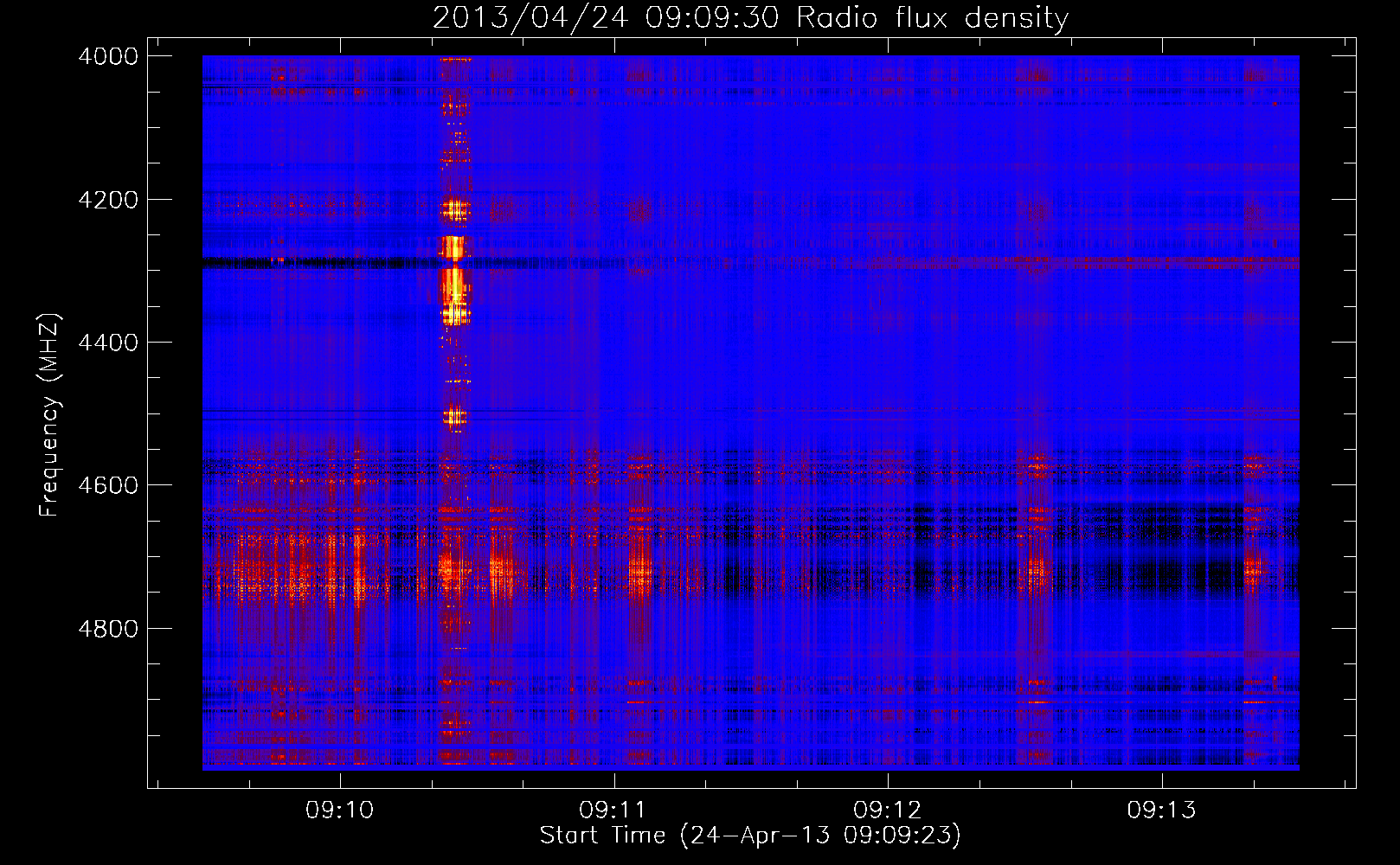This screenshot has height=865, width=1400.
Task: Click the 4000 frequency axis label
Action: (108, 56)
